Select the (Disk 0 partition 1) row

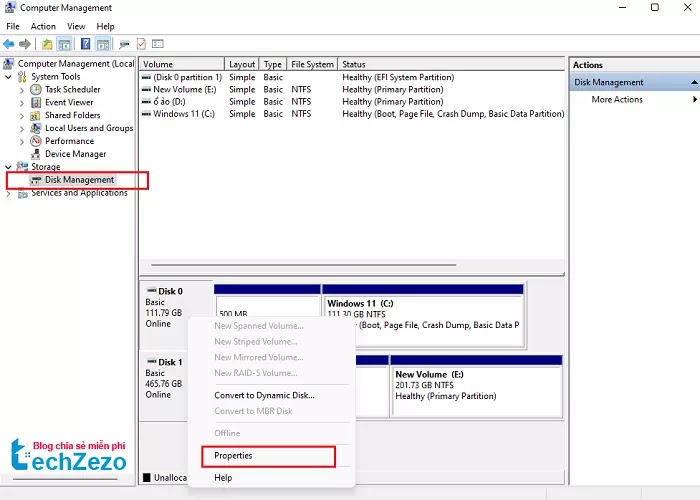click(352, 77)
